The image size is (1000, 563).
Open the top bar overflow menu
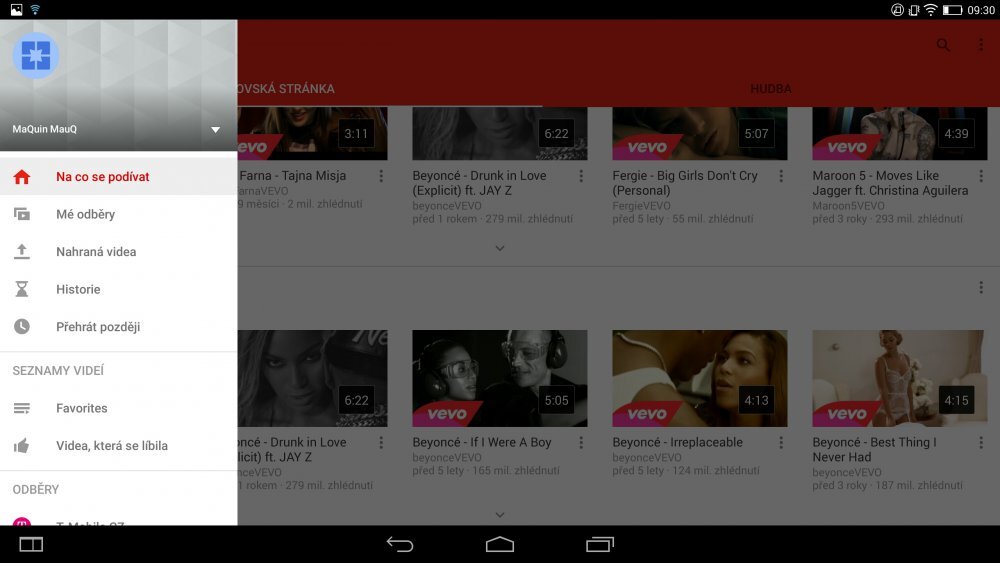pos(978,45)
